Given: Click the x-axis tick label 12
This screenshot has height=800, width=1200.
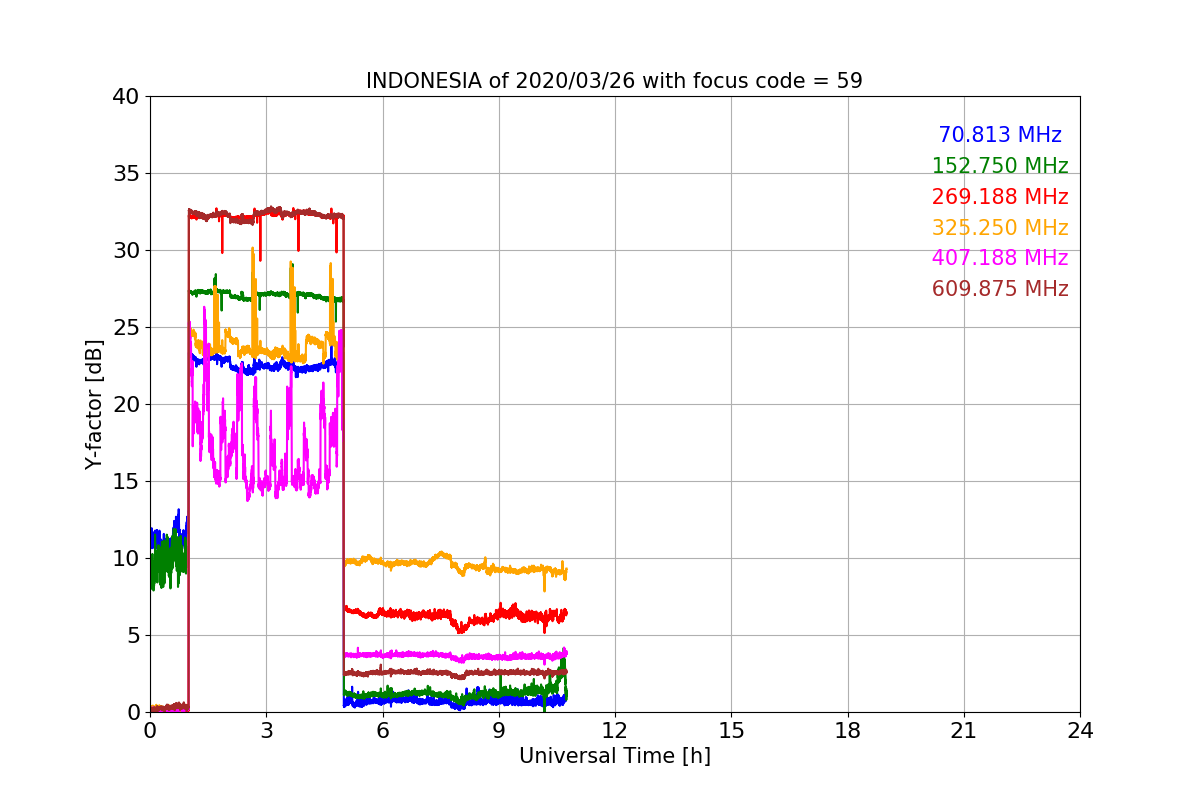Looking at the screenshot, I should [615, 731].
